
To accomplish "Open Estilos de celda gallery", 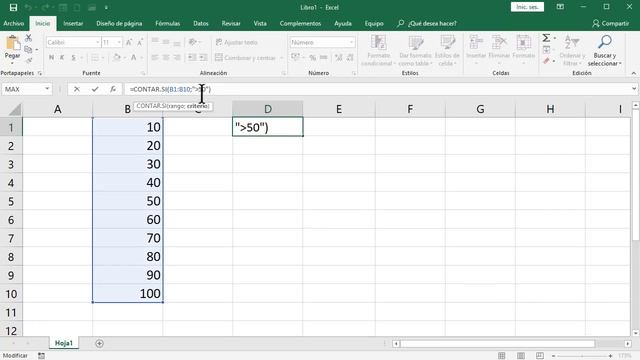I will 447,51.
